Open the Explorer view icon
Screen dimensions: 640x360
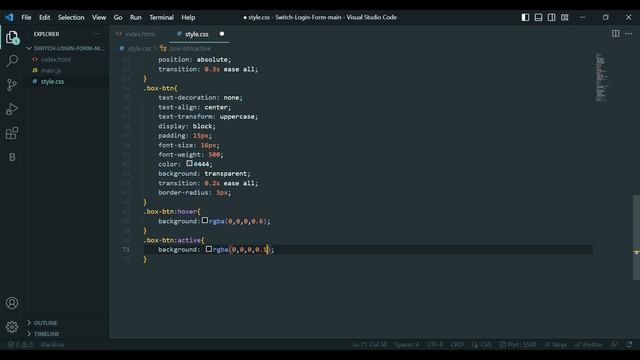pyautogui.click(x=12, y=37)
